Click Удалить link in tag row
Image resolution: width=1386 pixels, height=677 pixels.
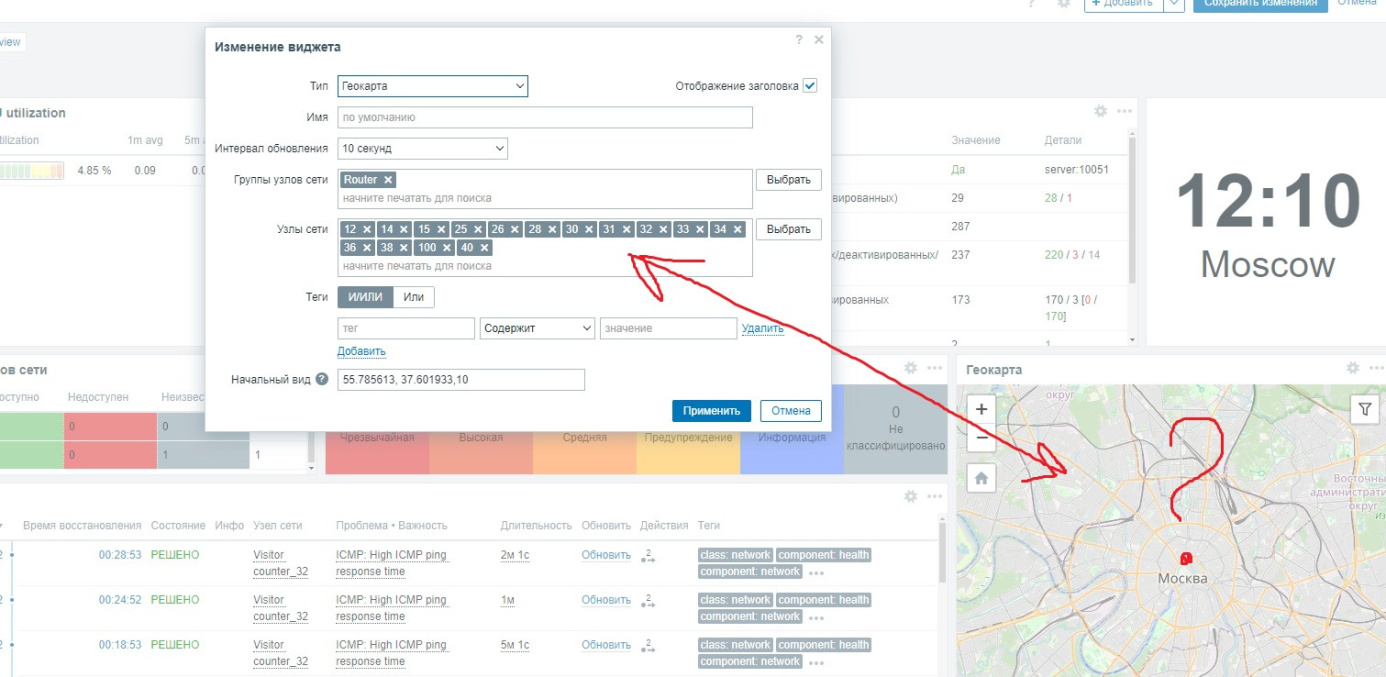(763, 328)
